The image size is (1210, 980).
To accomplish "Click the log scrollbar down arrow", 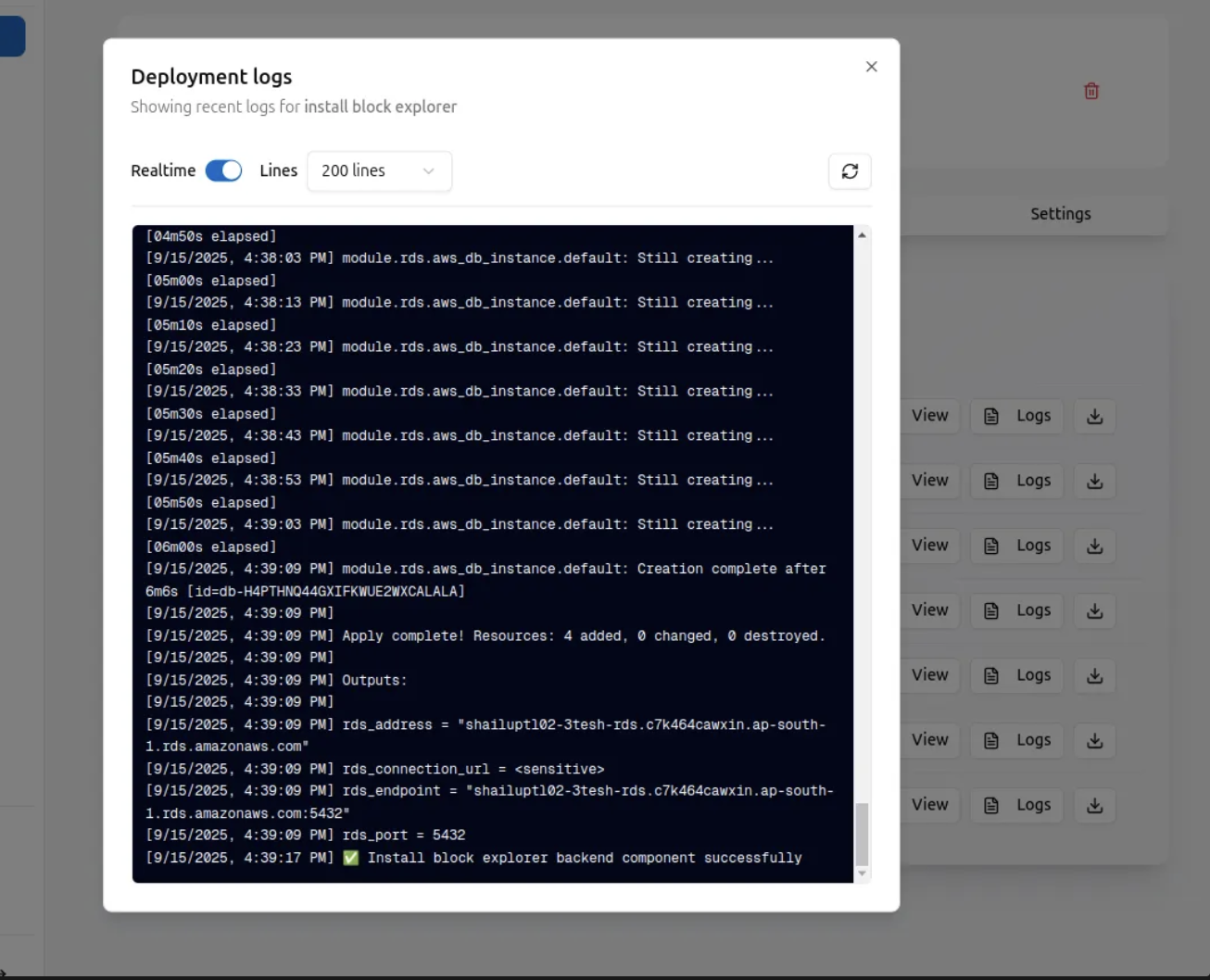I will click(862, 873).
